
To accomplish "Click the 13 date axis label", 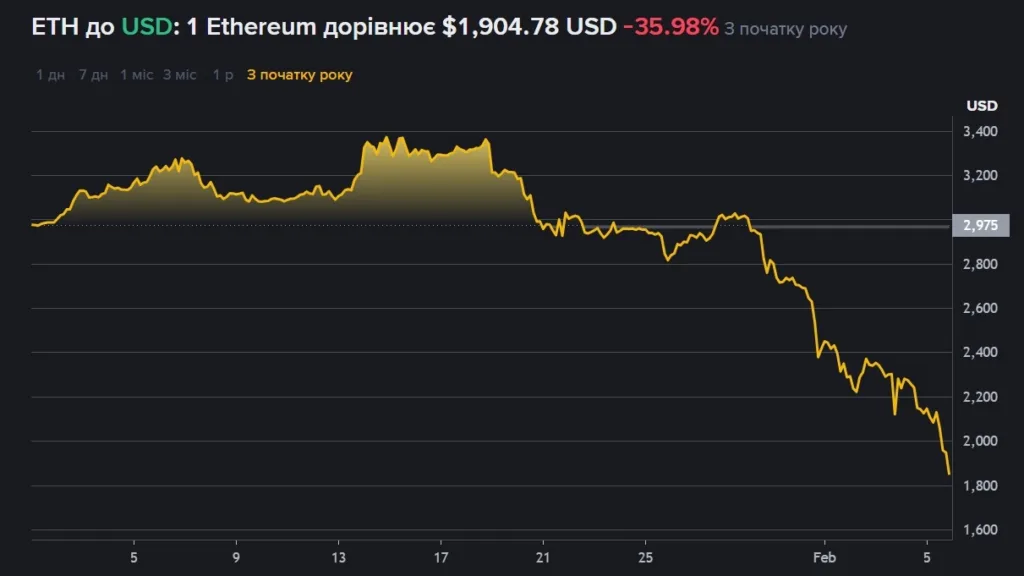I will [338, 555].
